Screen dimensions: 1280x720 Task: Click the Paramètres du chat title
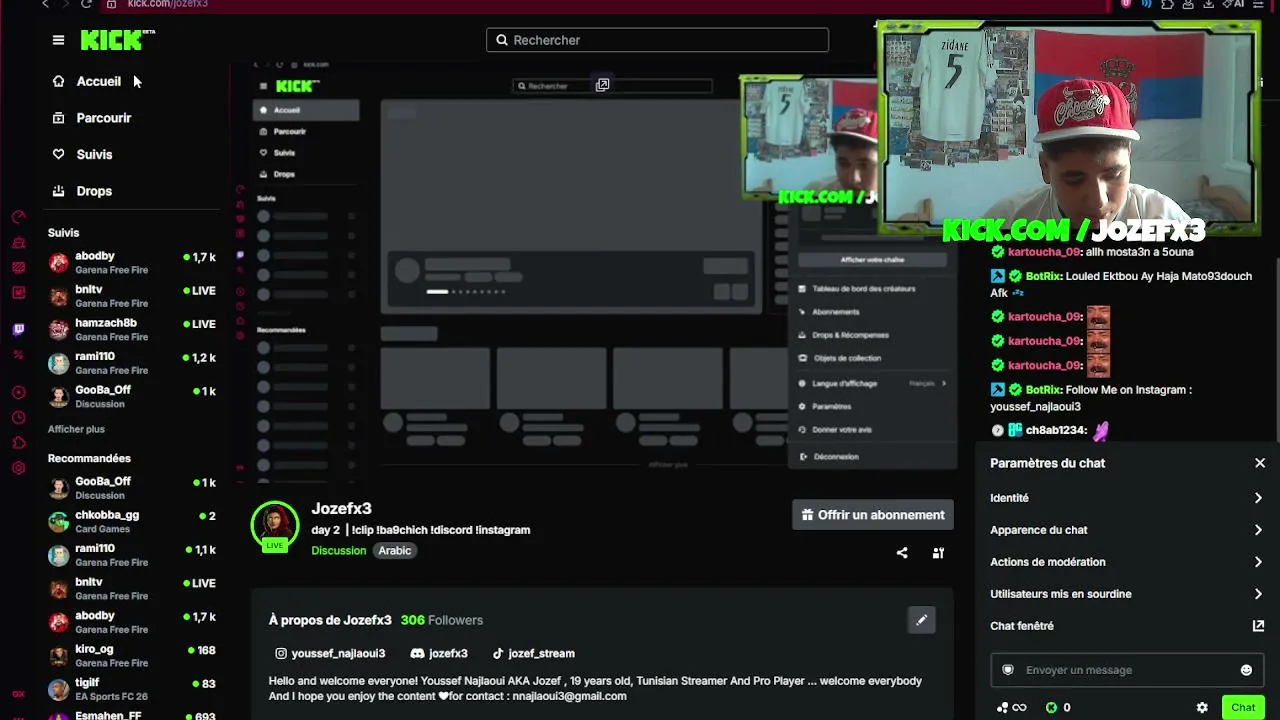point(1047,463)
